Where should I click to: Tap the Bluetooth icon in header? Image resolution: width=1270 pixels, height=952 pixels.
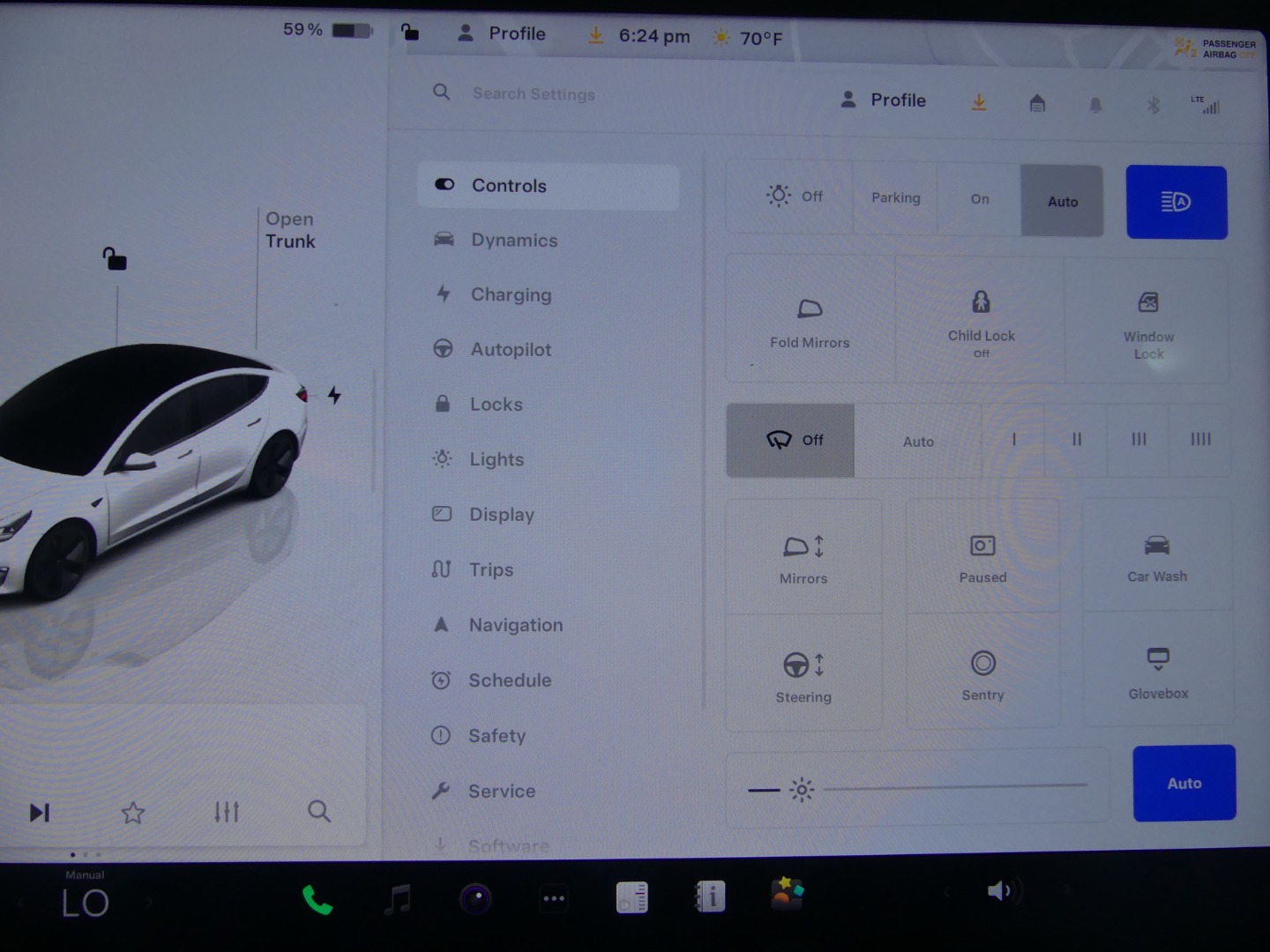pos(1153,106)
